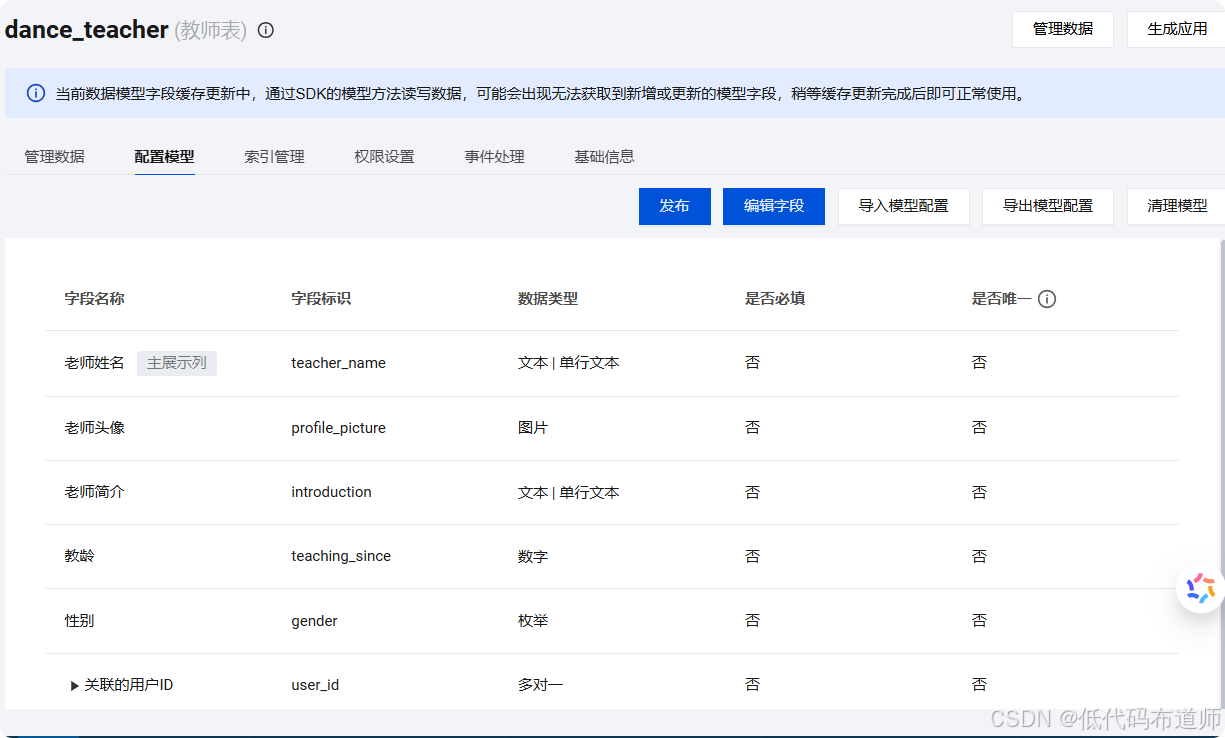Click the 教龄 field name
1225x738 pixels.
[x=79, y=556]
